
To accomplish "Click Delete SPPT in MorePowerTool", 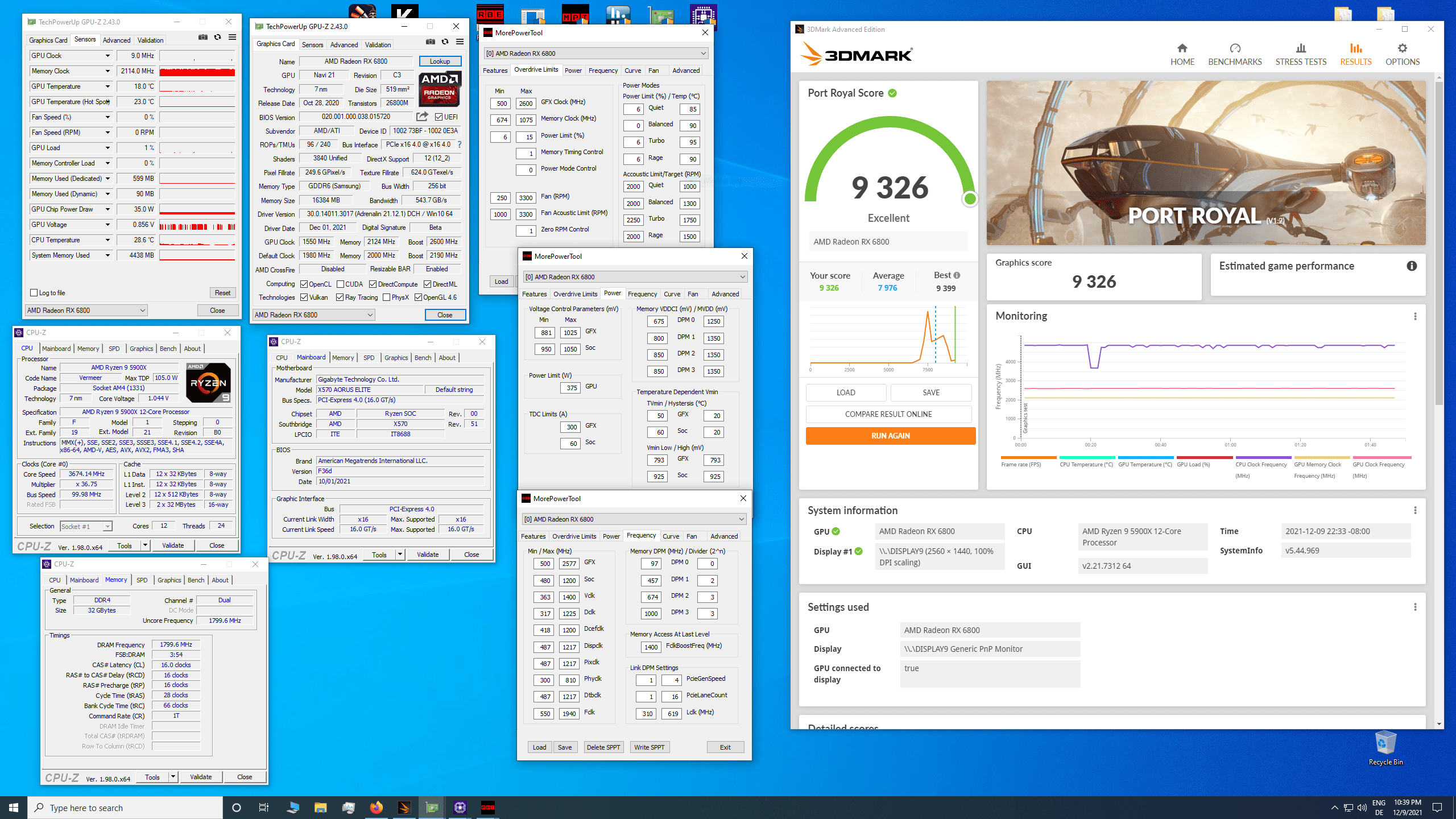I will point(603,747).
